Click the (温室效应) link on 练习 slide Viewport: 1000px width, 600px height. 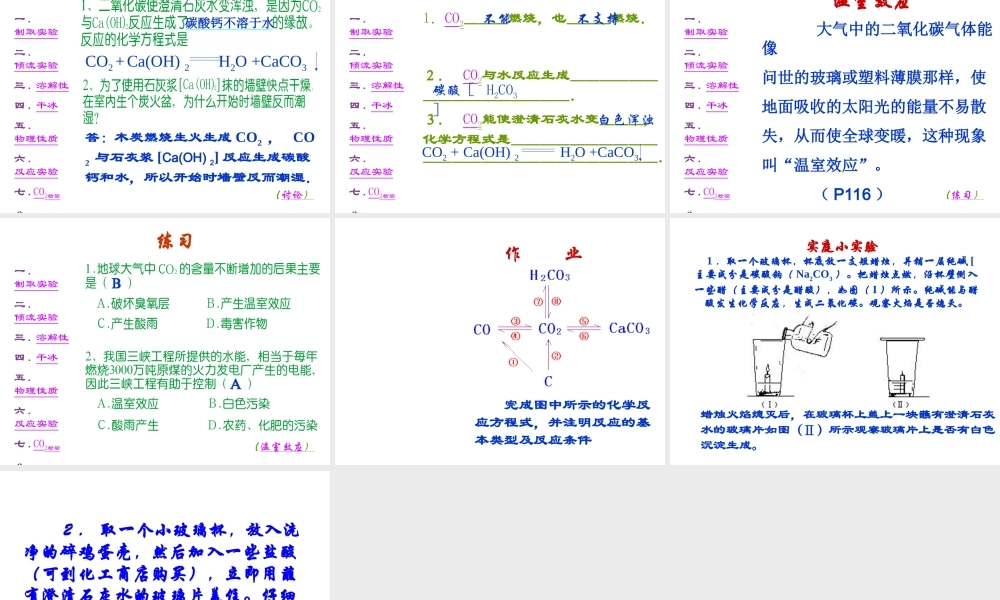(x=284, y=446)
